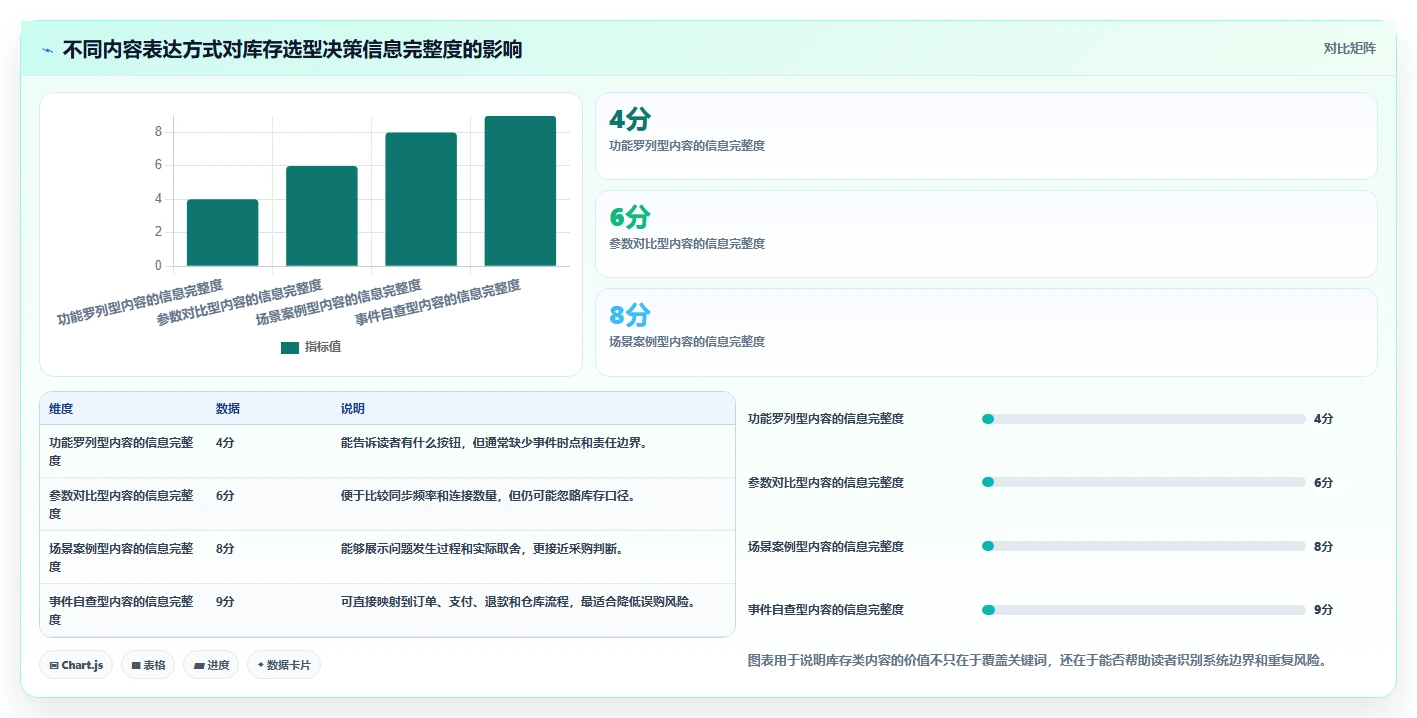This screenshot has height=718, width=1417.
Task: Click the 功能罗列型 progress bar
Action: point(1144,419)
